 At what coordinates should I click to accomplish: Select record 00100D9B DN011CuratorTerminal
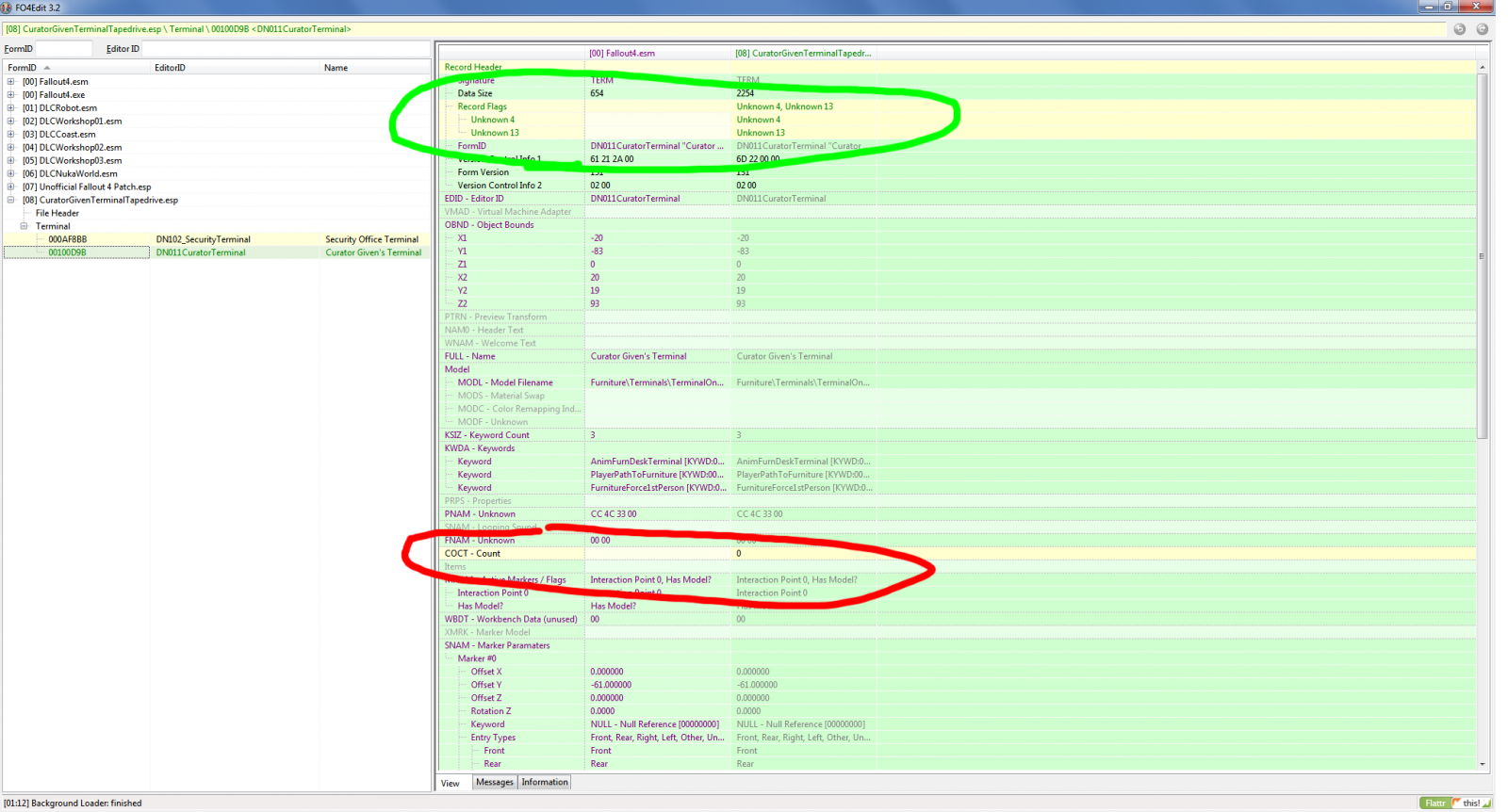pos(217,253)
